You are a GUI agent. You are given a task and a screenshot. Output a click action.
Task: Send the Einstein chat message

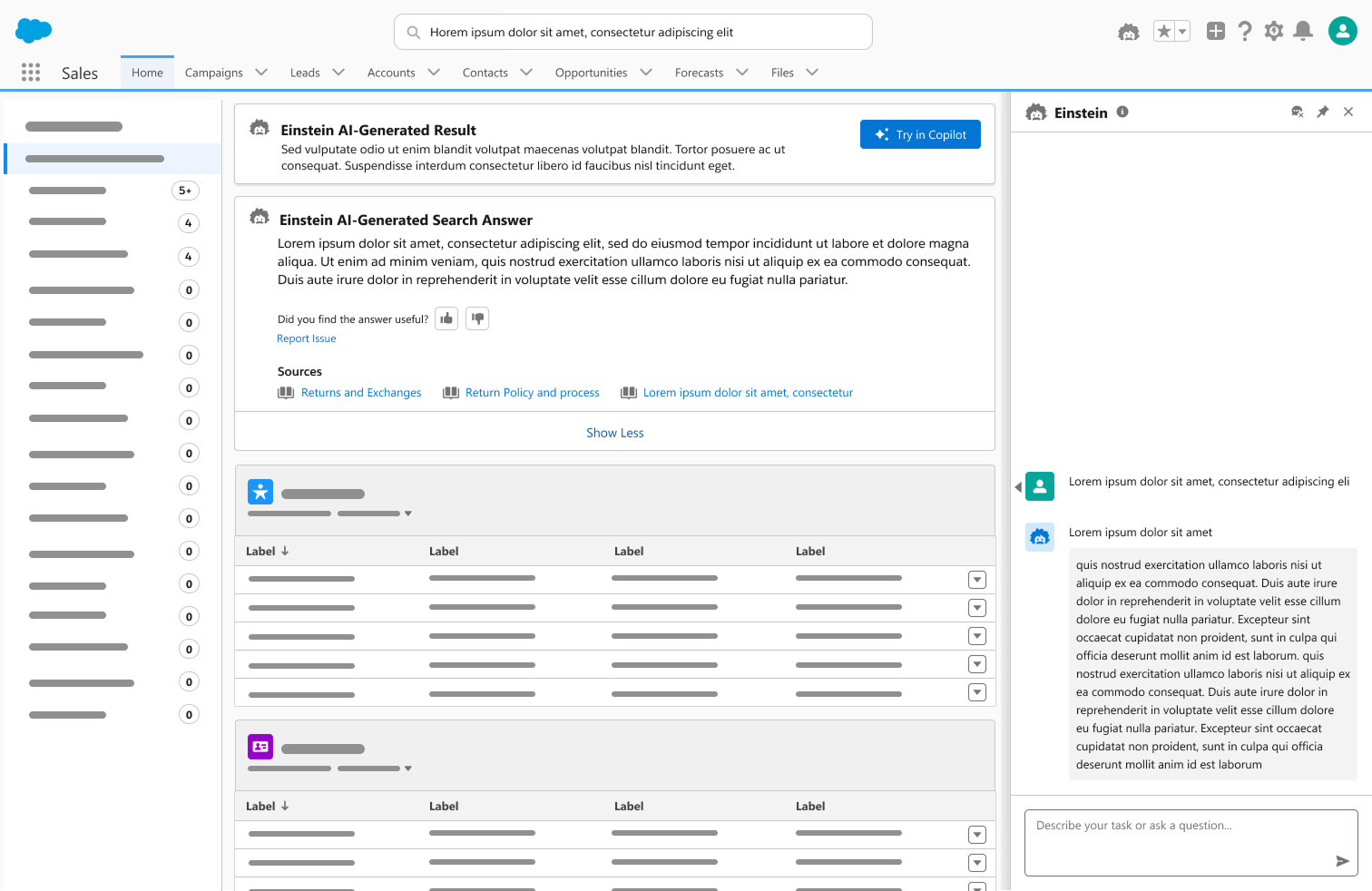1342,861
